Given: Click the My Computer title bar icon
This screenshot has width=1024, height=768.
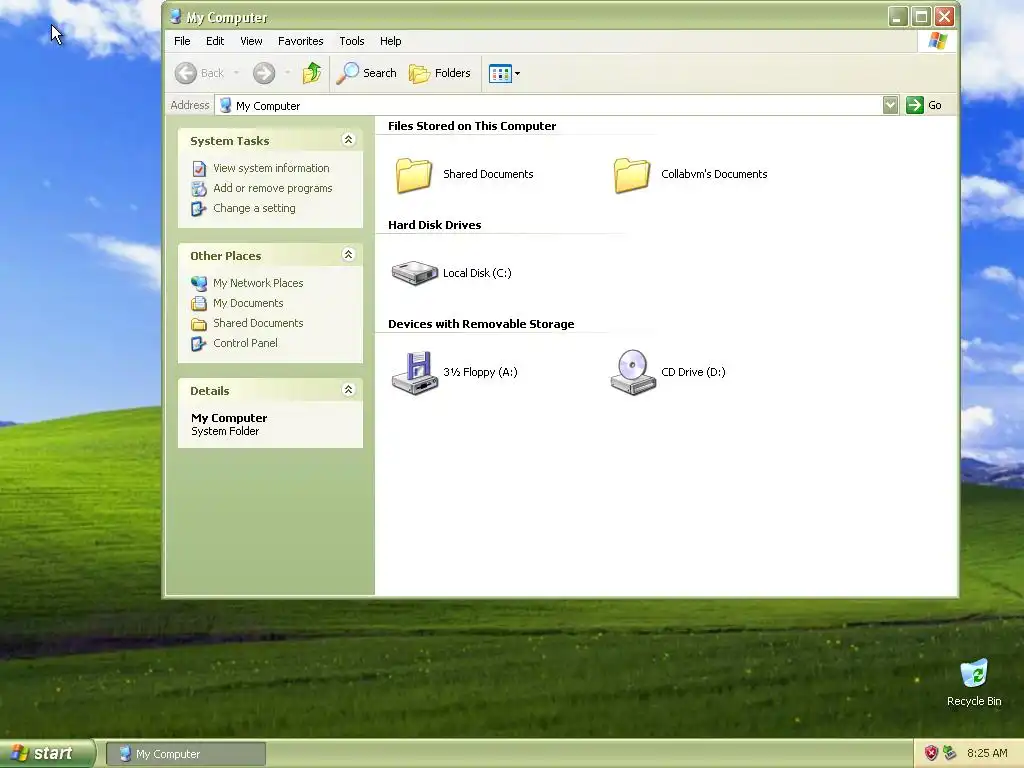Looking at the screenshot, I should pyautogui.click(x=175, y=17).
